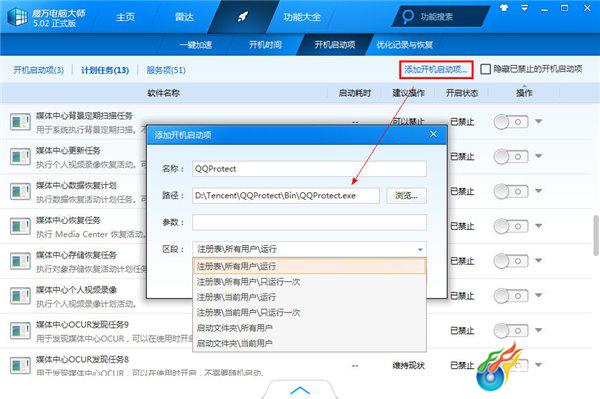Image resolution: width=600 pixels, height=399 pixels.
Task: Click the function search magnifier icon
Action: click(x=408, y=16)
